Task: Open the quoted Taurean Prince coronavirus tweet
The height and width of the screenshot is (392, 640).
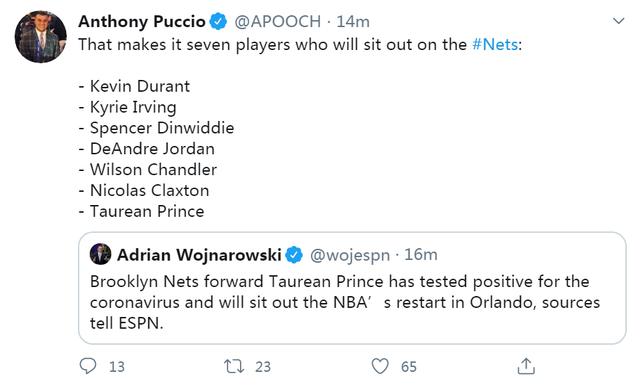Action: tap(352, 288)
